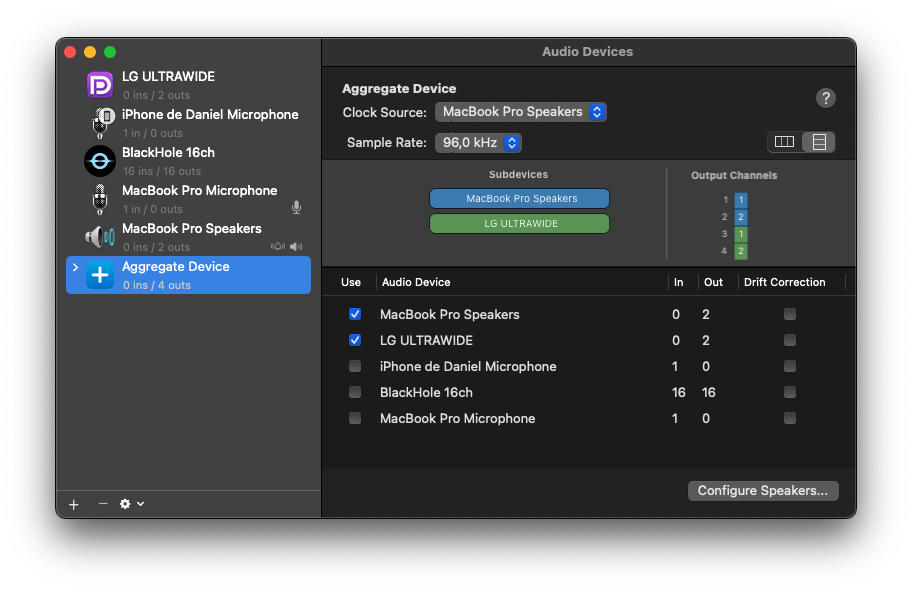912x592 pixels.
Task: Select BlackHole 16ch in the sidebar
Action: click(x=188, y=161)
